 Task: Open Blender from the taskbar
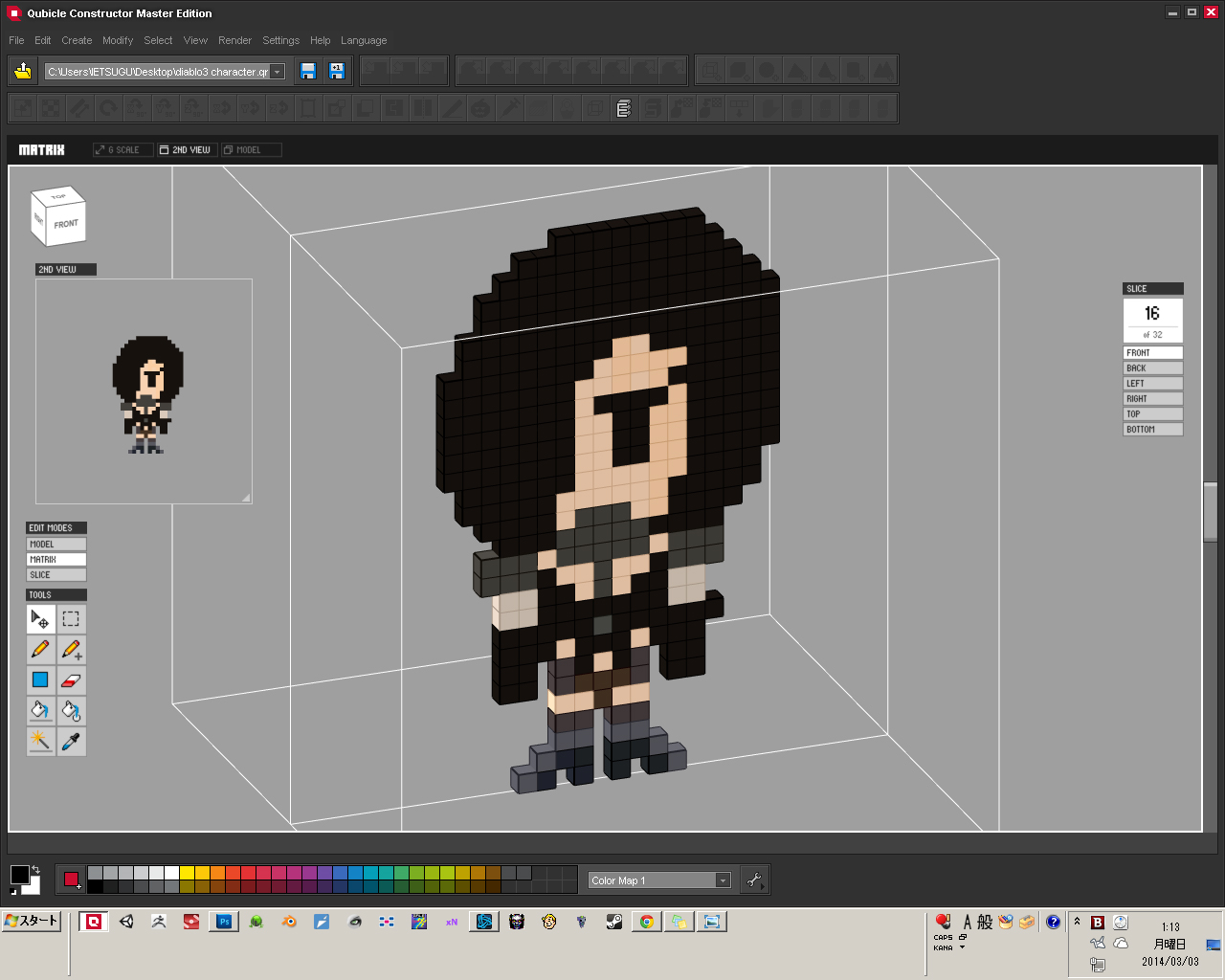(289, 922)
